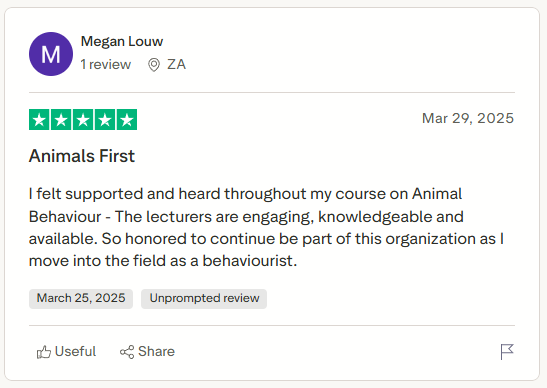This screenshot has height=388, width=547.
Task: Click the March 25, 2025 experience date tag
Action: click(81, 299)
